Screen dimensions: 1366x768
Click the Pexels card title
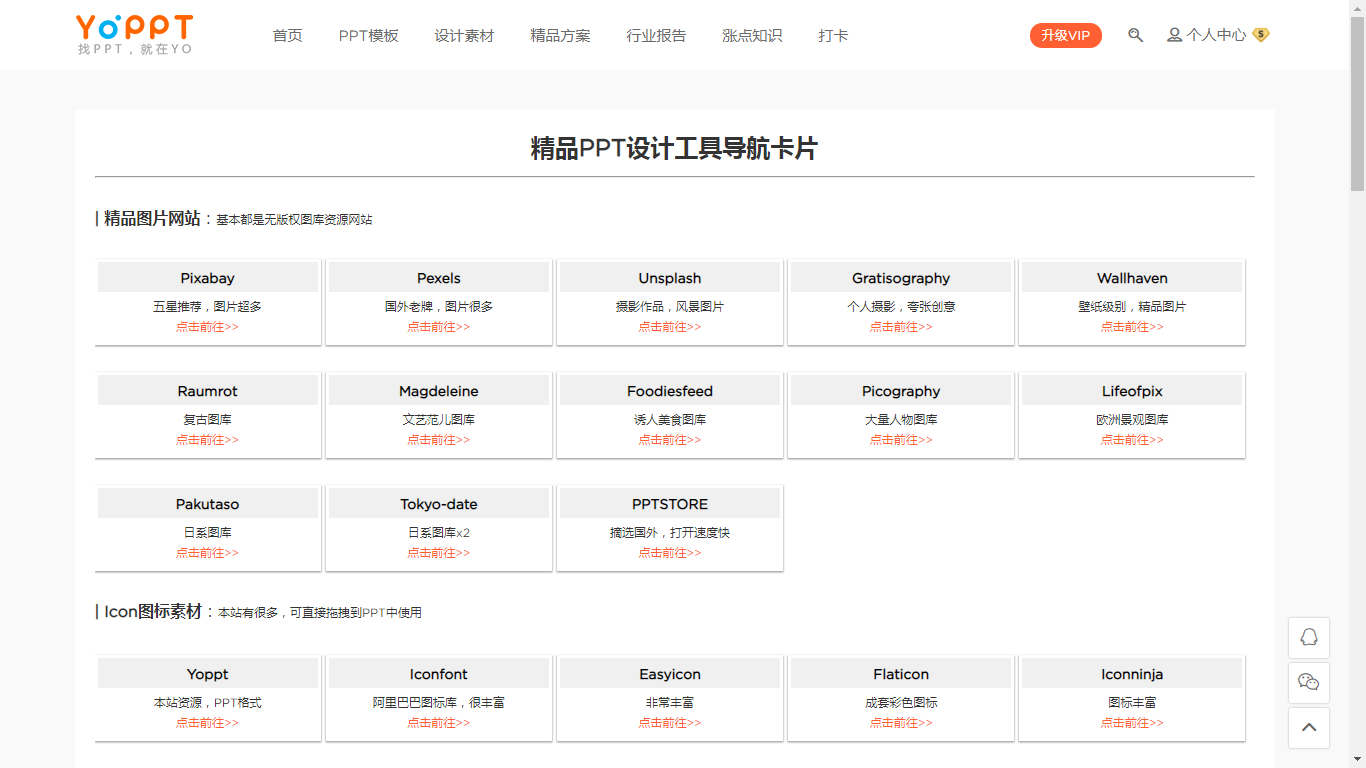(x=439, y=278)
